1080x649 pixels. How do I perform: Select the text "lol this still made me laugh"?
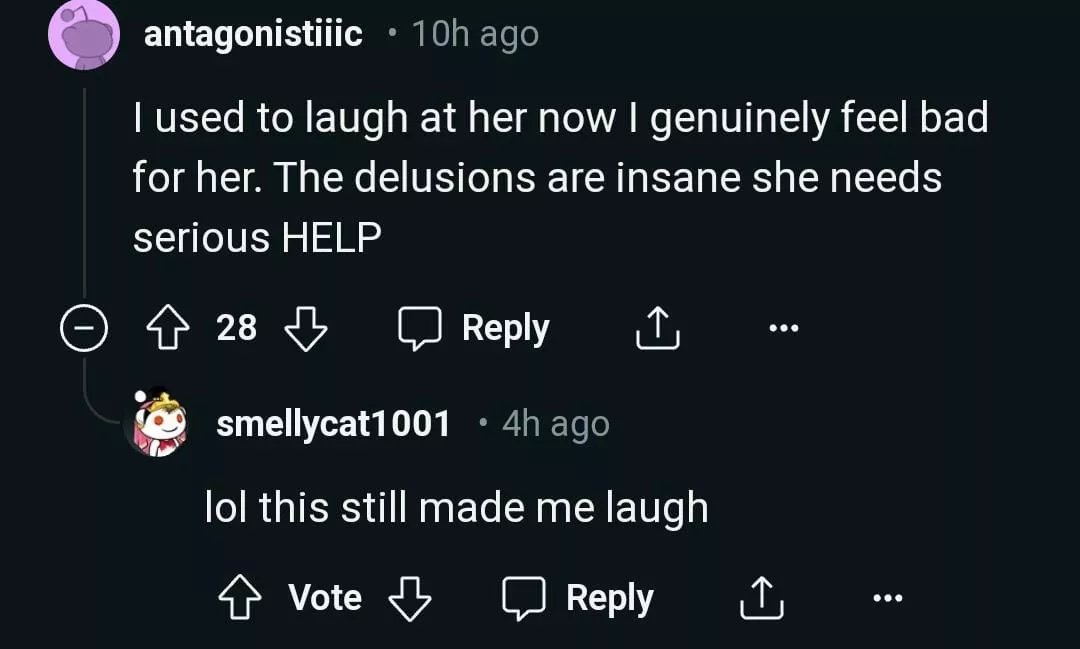456,508
